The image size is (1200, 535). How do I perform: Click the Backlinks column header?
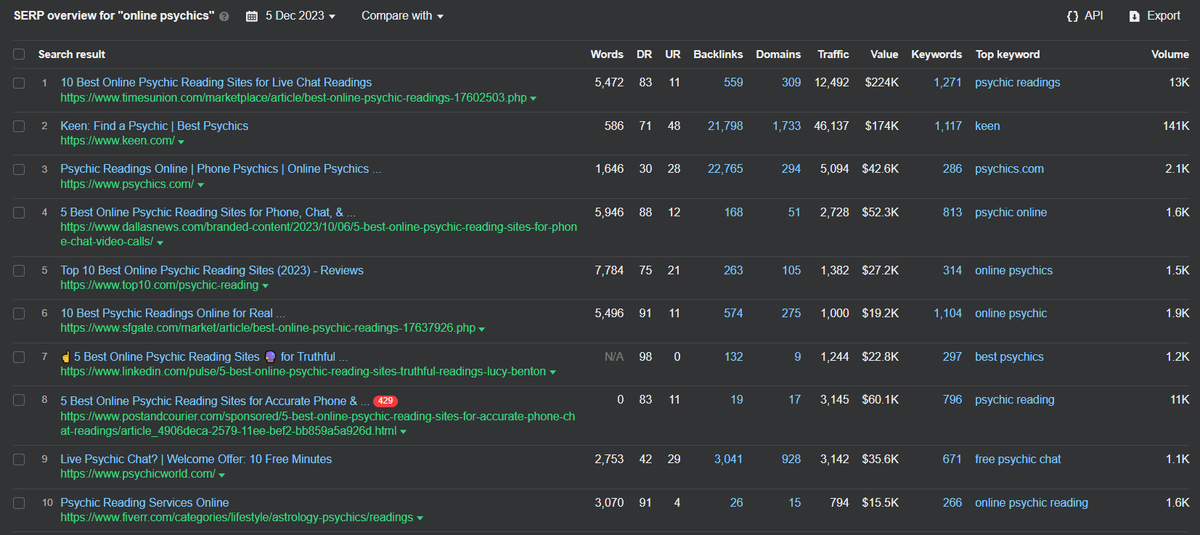718,54
